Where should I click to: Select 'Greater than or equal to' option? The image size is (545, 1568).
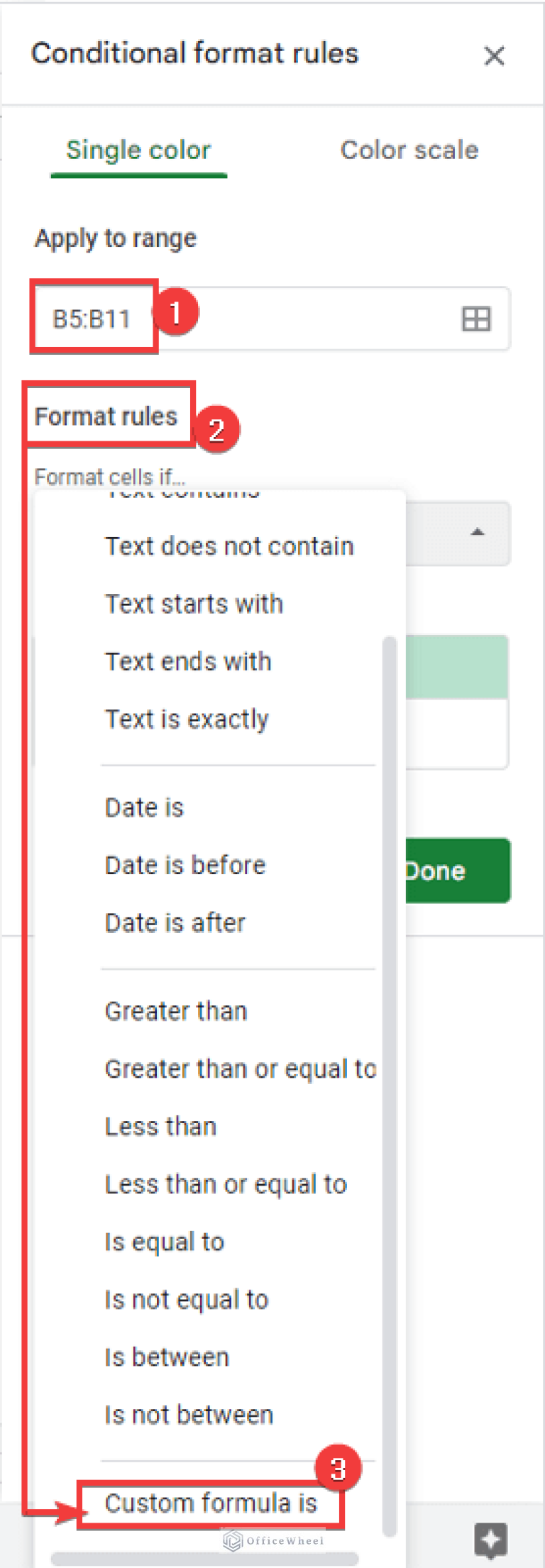(x=240, y=1069)
